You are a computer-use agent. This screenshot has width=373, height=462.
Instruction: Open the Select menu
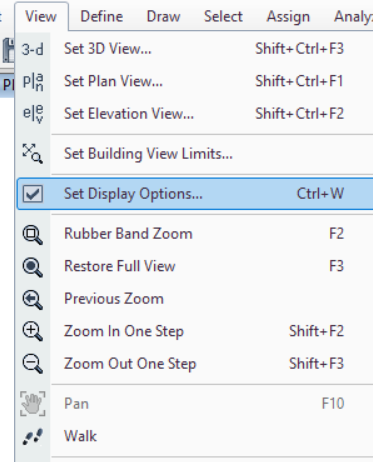tap(223, 16)
